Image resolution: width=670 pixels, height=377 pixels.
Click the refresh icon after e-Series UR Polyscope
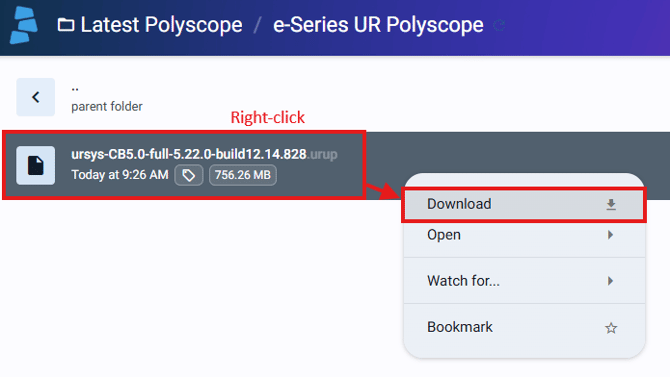pyautogui.click(x=499, y=26)
